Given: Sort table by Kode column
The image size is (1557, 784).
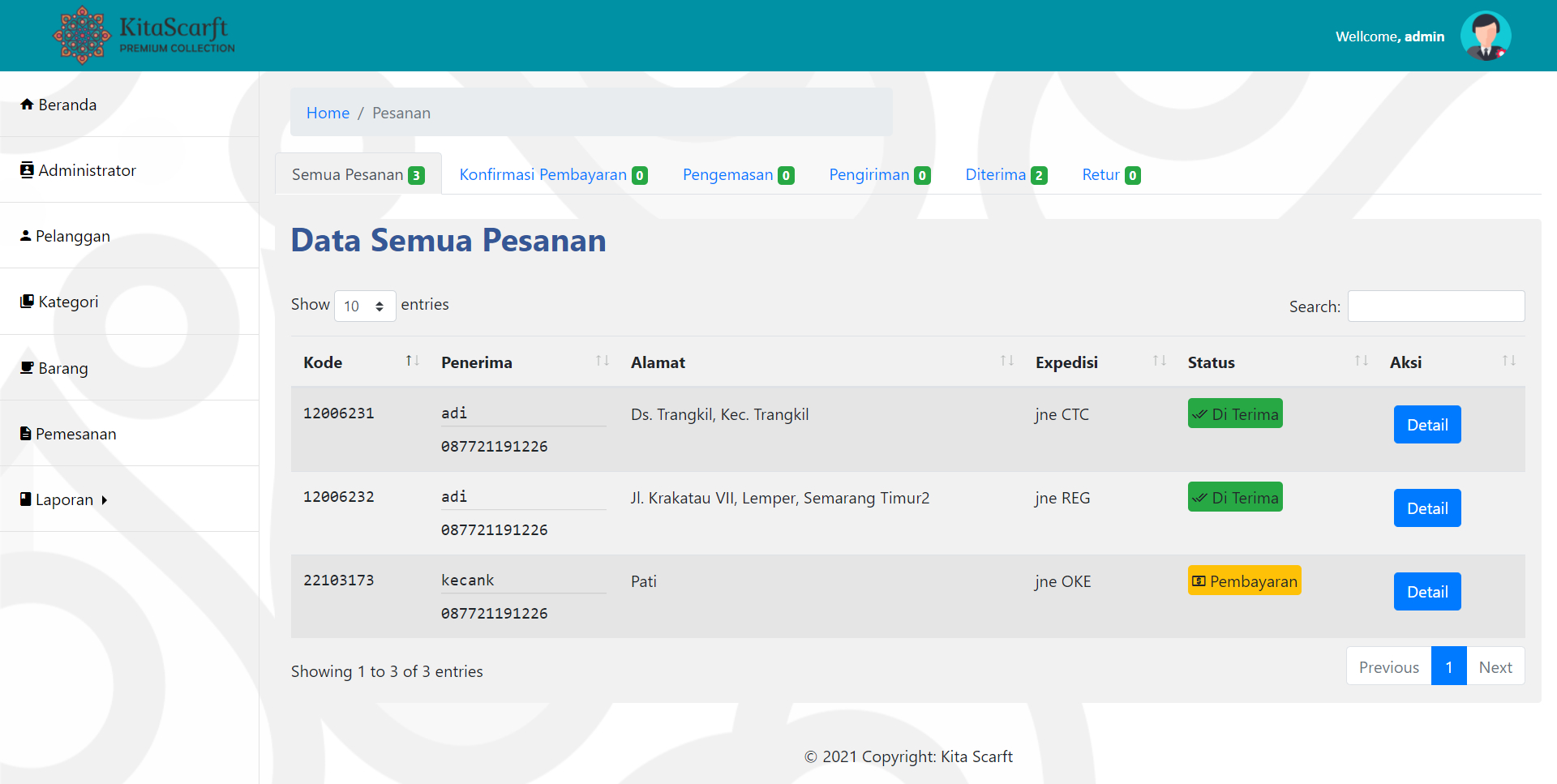Looking at the screenshot, I should [x=412, y=362].
